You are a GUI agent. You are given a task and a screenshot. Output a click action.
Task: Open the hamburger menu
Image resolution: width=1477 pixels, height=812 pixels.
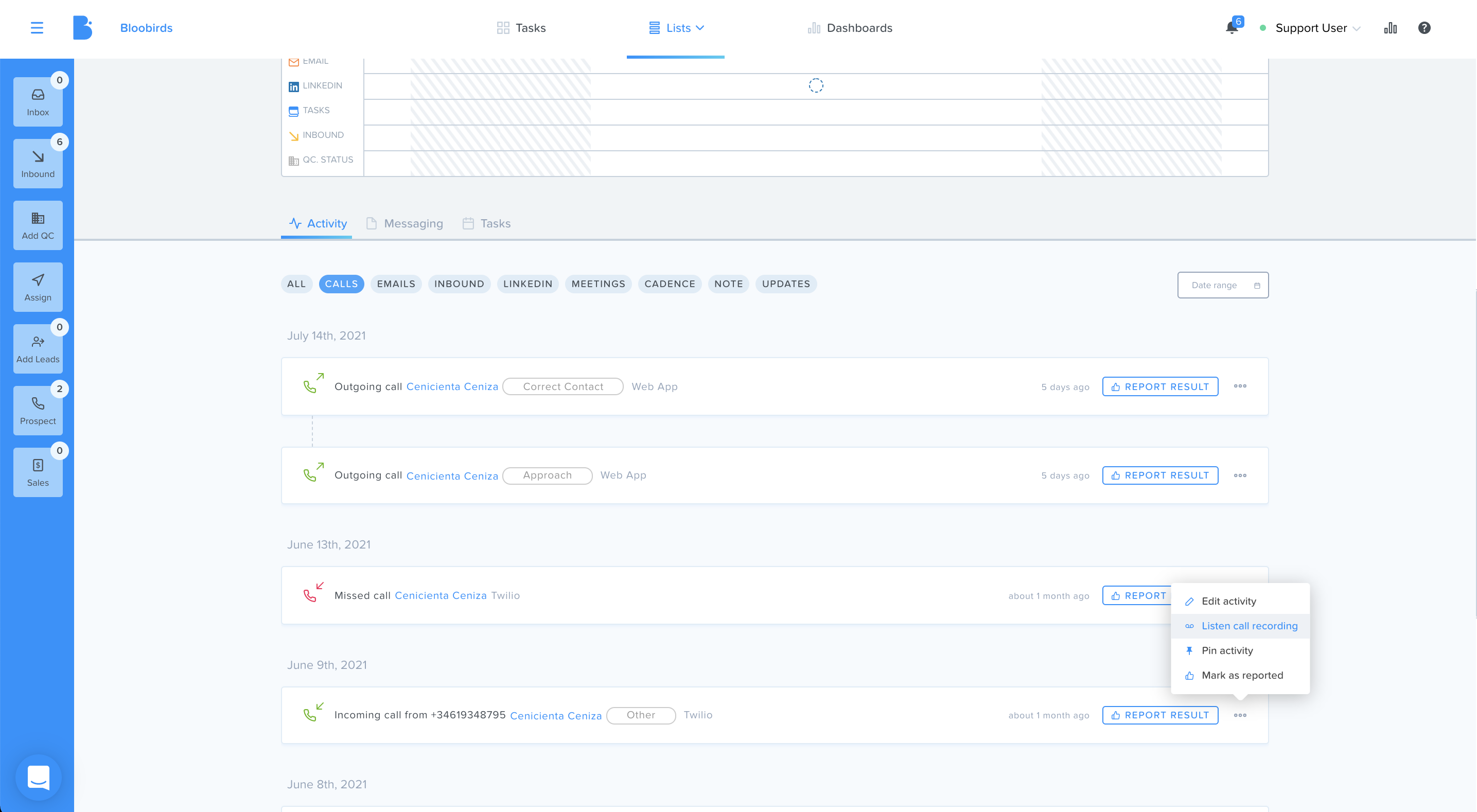(37, 27)
